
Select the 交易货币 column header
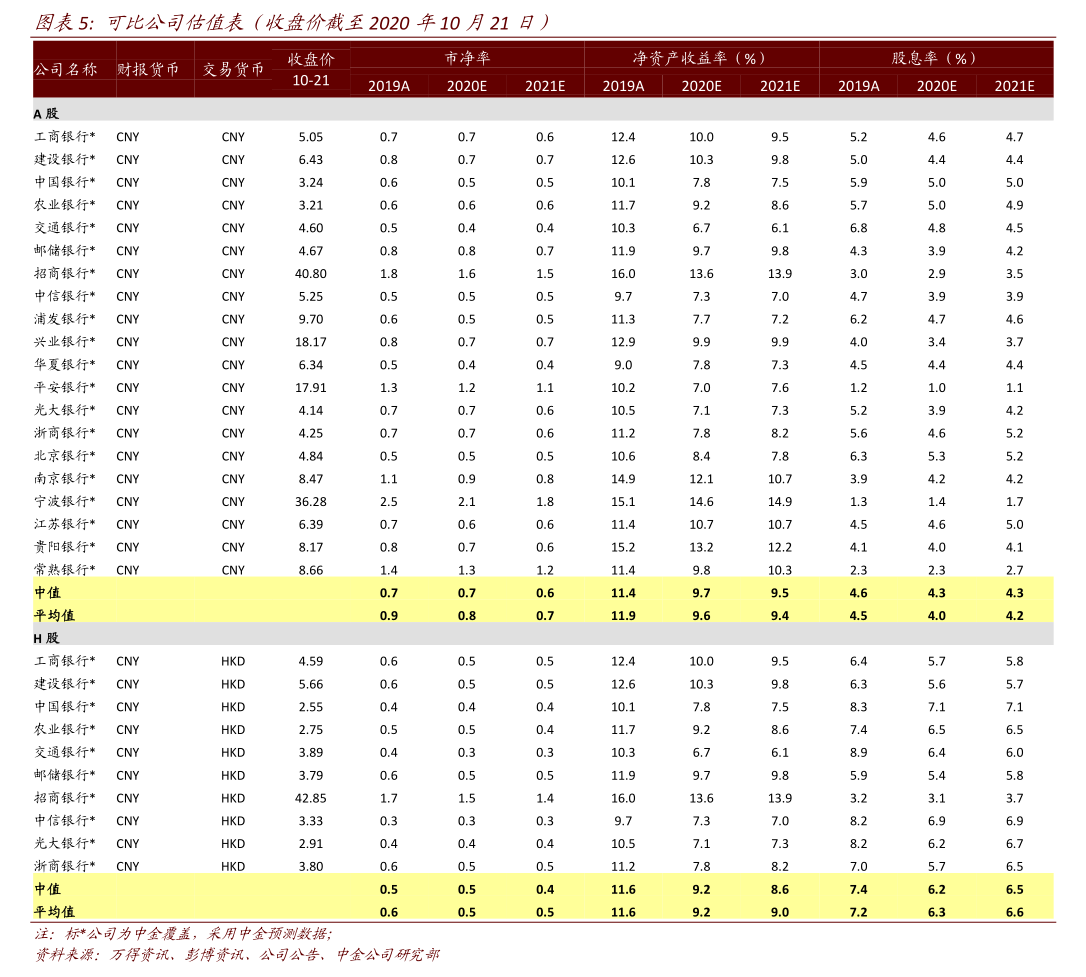coord(233,69)
